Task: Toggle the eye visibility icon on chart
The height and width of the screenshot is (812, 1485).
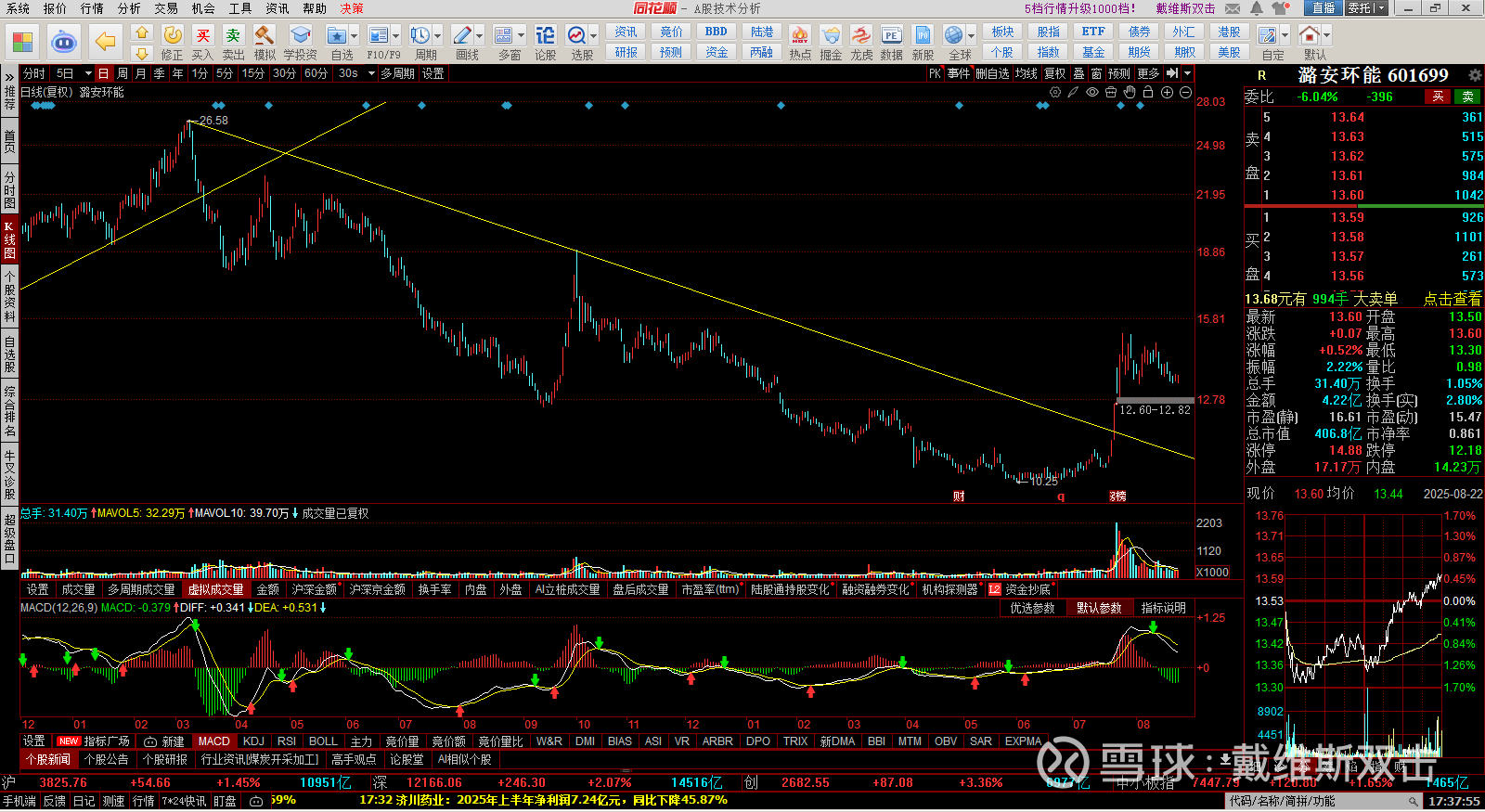Action: point(1092,92)
